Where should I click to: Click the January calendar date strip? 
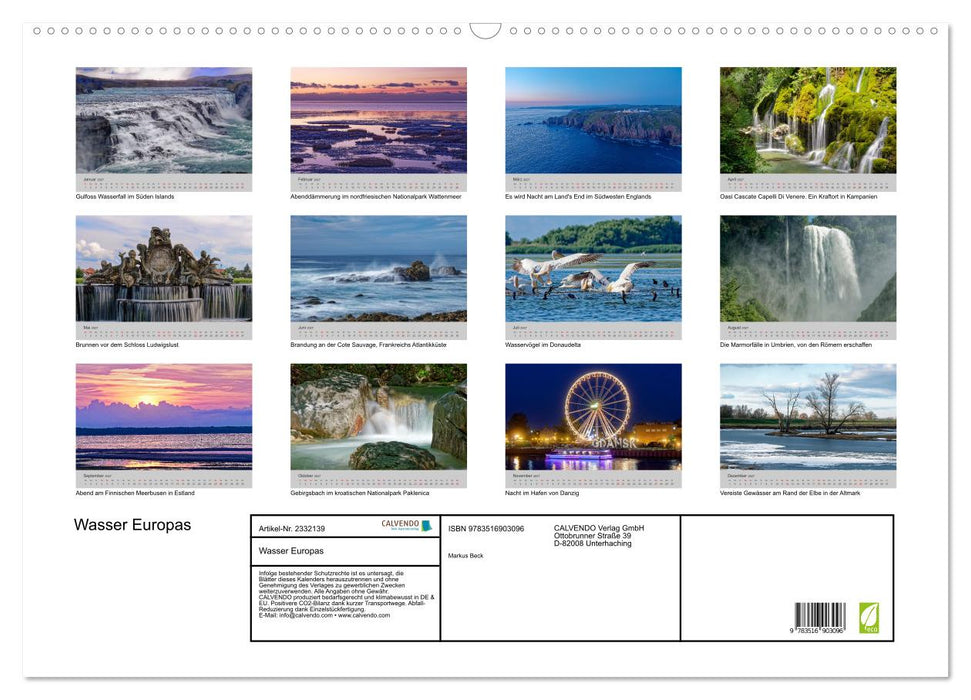pyautogui.click(x=163, y=183)
